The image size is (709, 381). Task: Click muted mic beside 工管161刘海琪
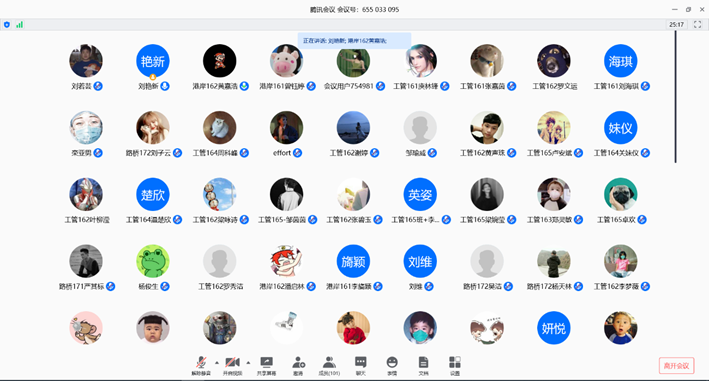[x=645, y=86]
